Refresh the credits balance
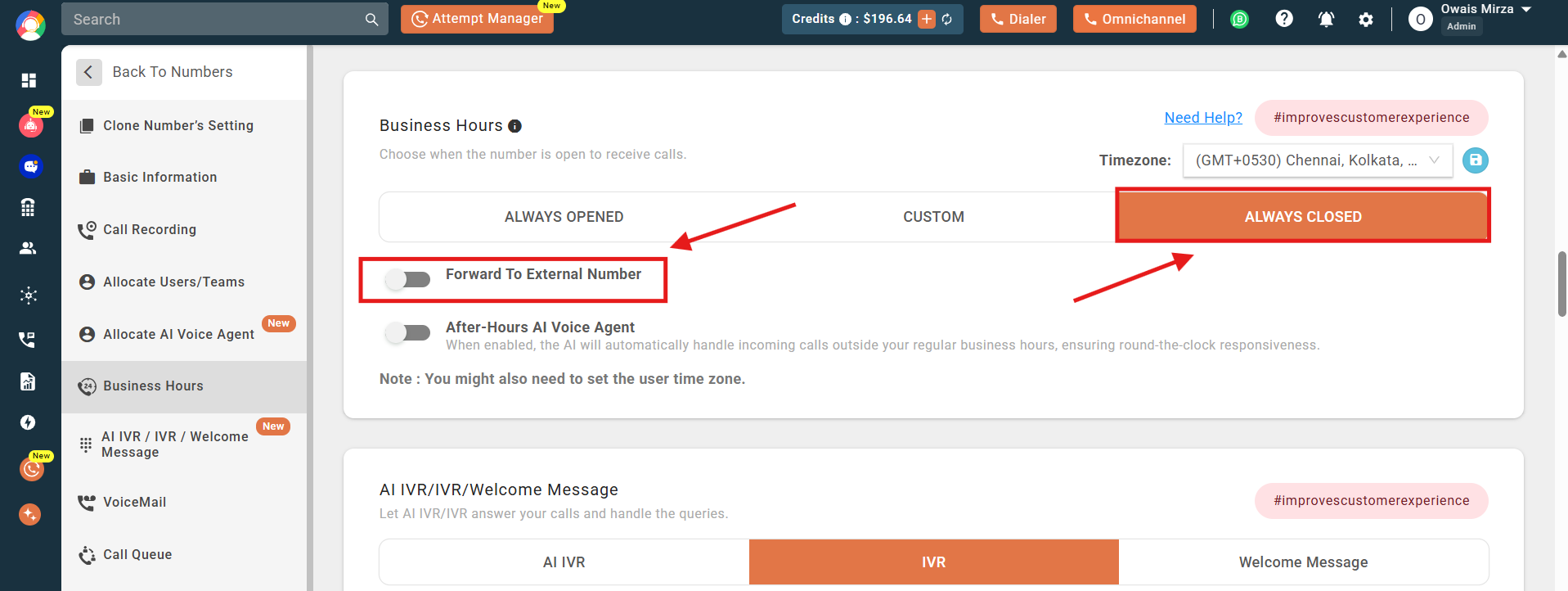 [947, 19]
